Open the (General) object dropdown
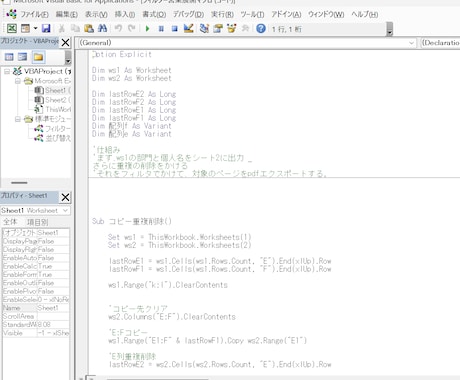460x380 pixels. point(246,43)
